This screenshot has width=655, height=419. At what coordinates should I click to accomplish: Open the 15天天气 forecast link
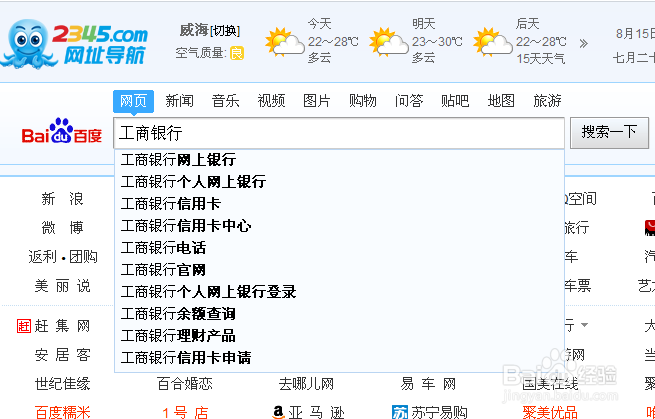click(541, 59)
